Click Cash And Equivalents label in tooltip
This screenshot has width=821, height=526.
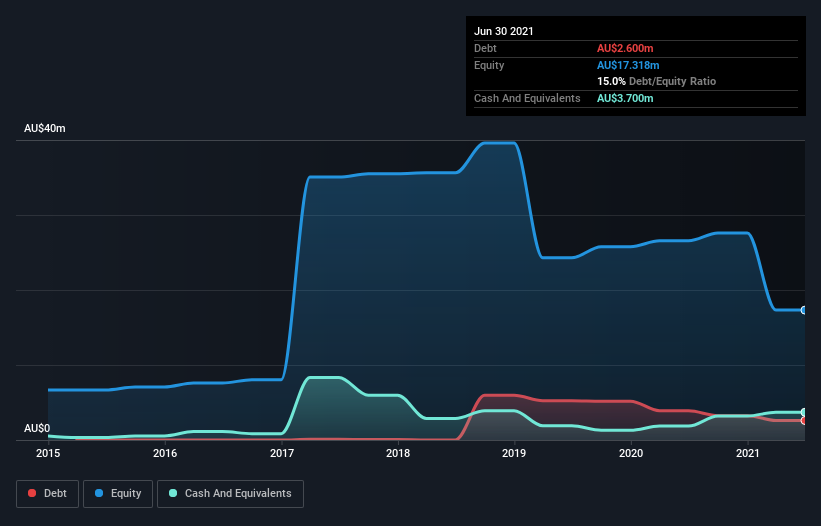[x=527, y=98]
